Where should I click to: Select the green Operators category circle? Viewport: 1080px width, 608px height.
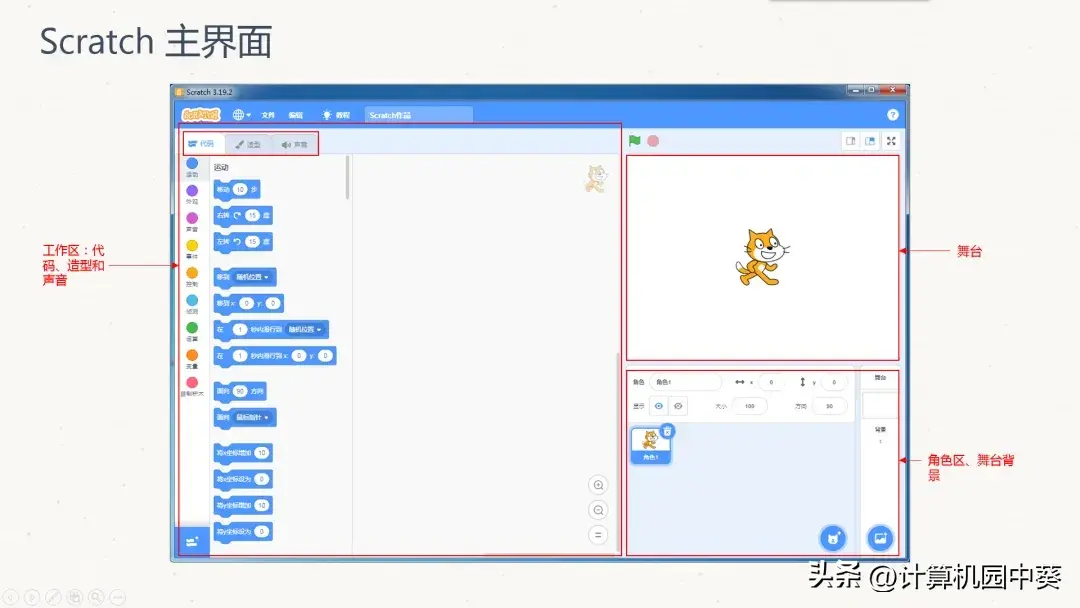[x=192, y=328]
